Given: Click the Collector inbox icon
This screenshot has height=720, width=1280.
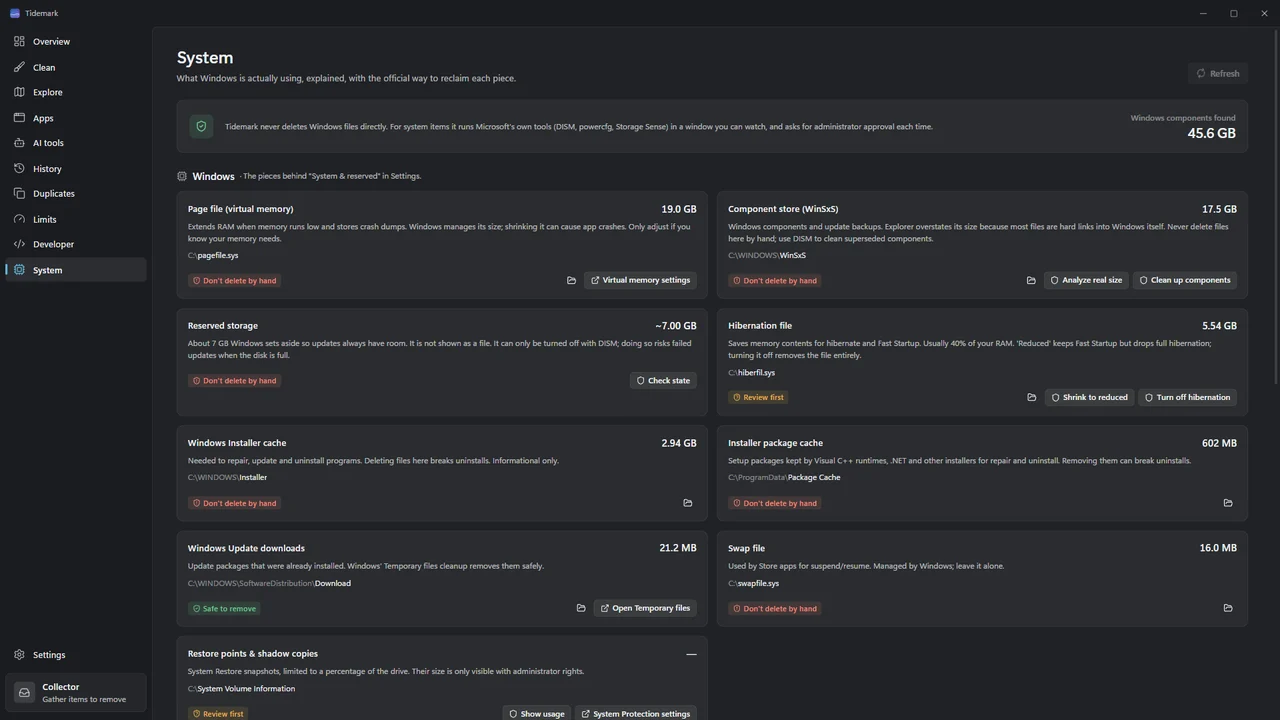Looking at the screenshot, I should pos(24,692).
